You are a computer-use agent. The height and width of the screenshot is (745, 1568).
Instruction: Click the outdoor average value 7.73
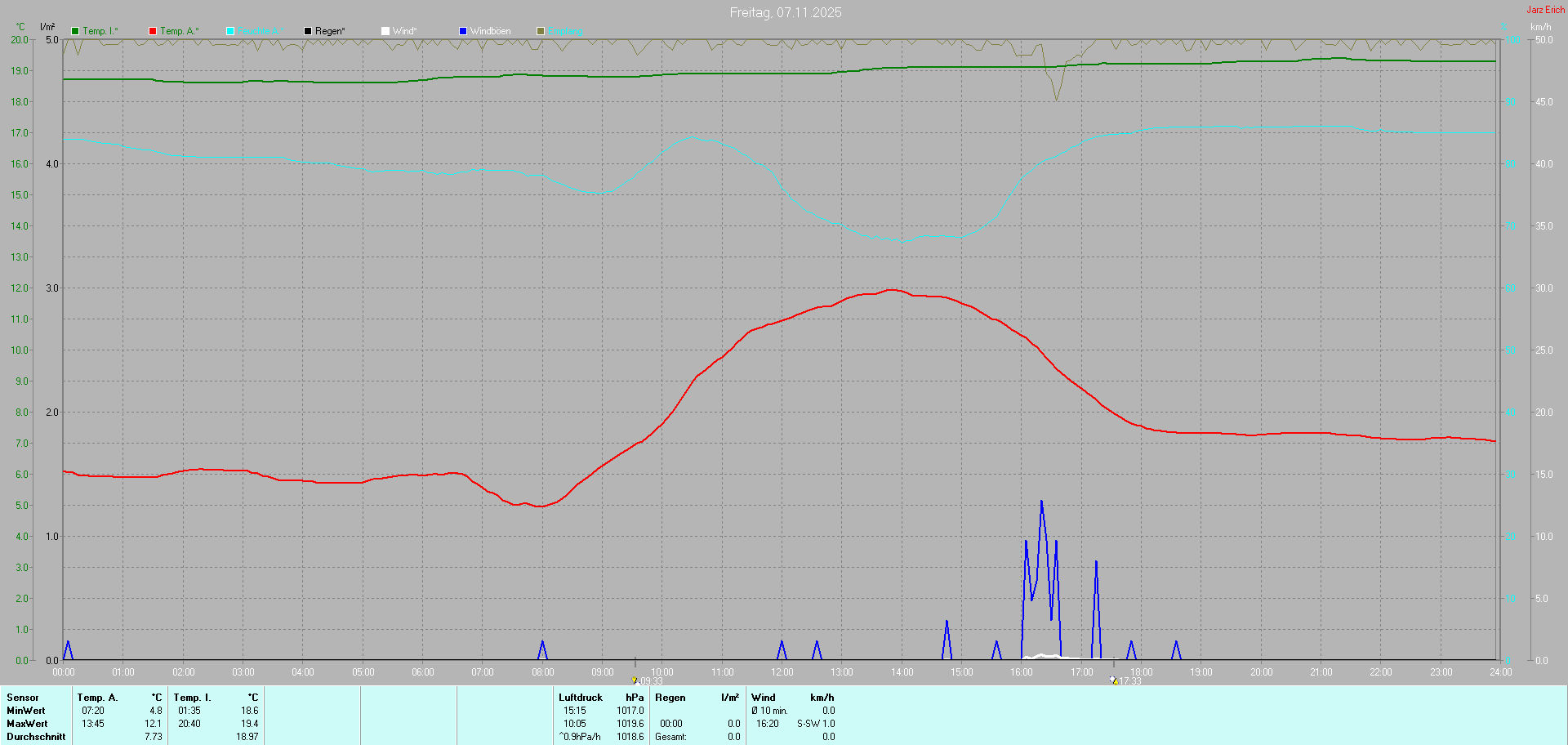[154, 737]
